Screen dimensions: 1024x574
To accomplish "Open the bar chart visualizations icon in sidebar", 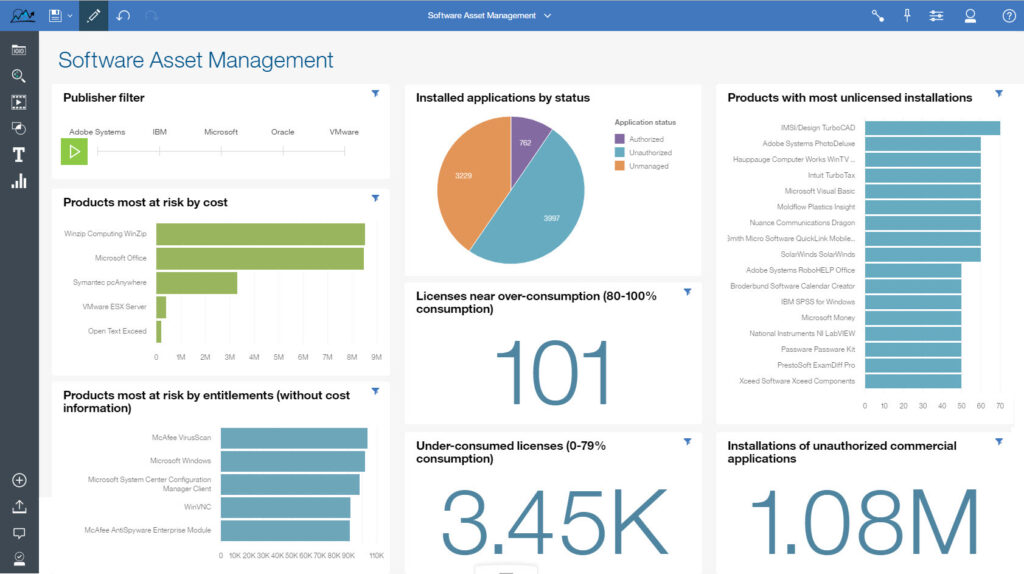I will 18,181.
